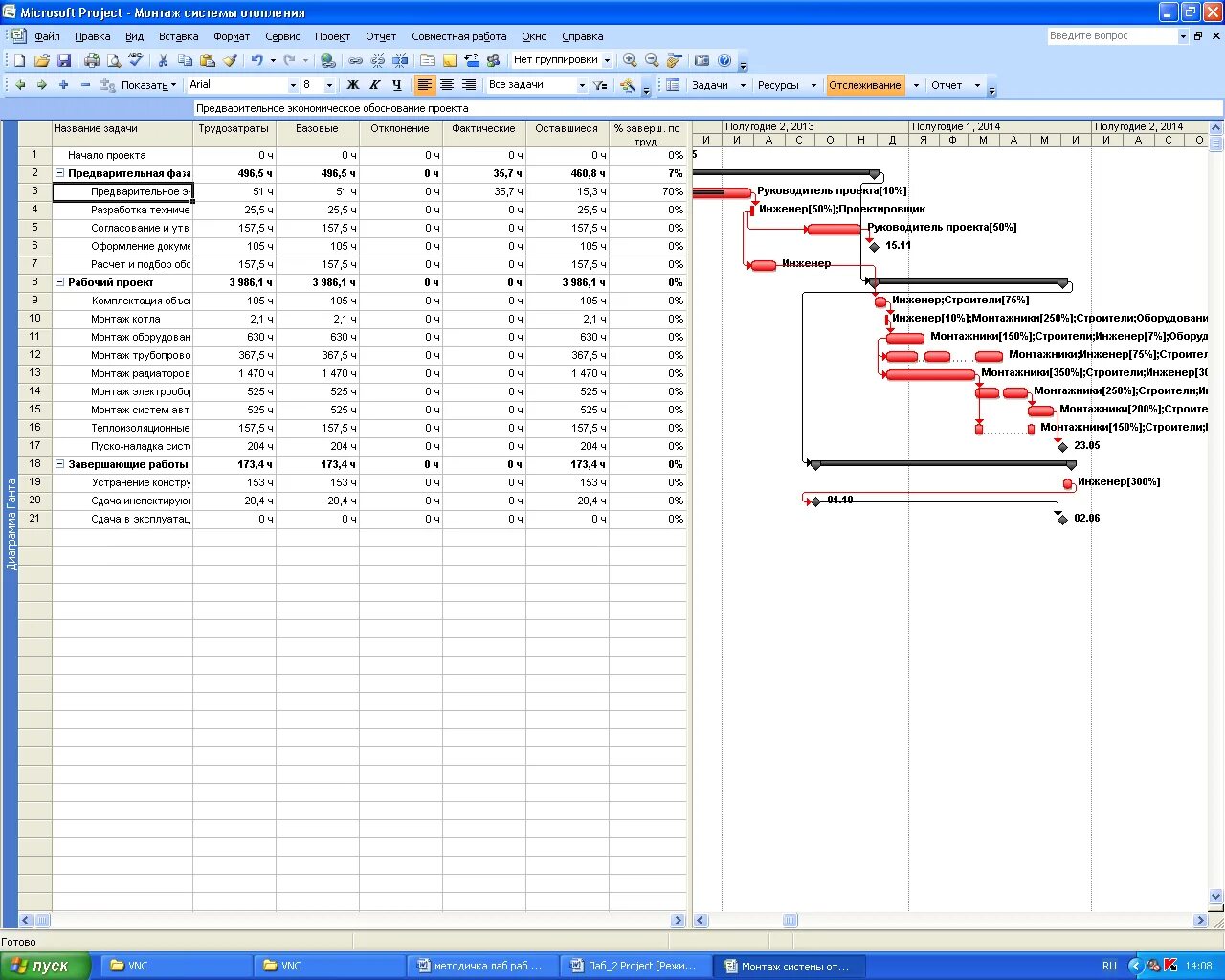
Task: Copy picture camera icon
Action: coord(702,60)
